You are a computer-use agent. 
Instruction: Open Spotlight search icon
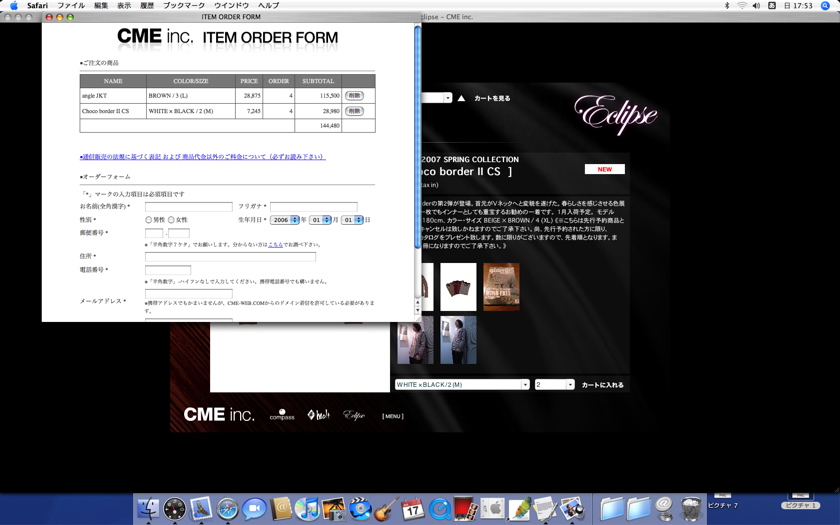coord(826,5)
